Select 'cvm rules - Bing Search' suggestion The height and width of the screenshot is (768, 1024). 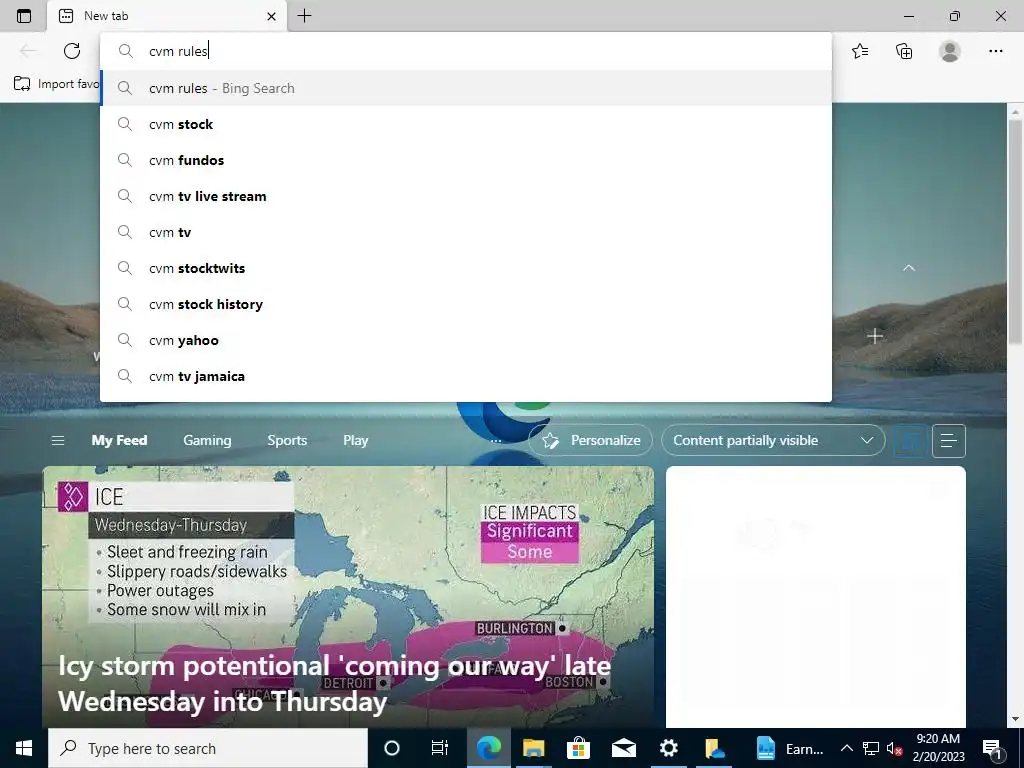(x=466, y=88)
